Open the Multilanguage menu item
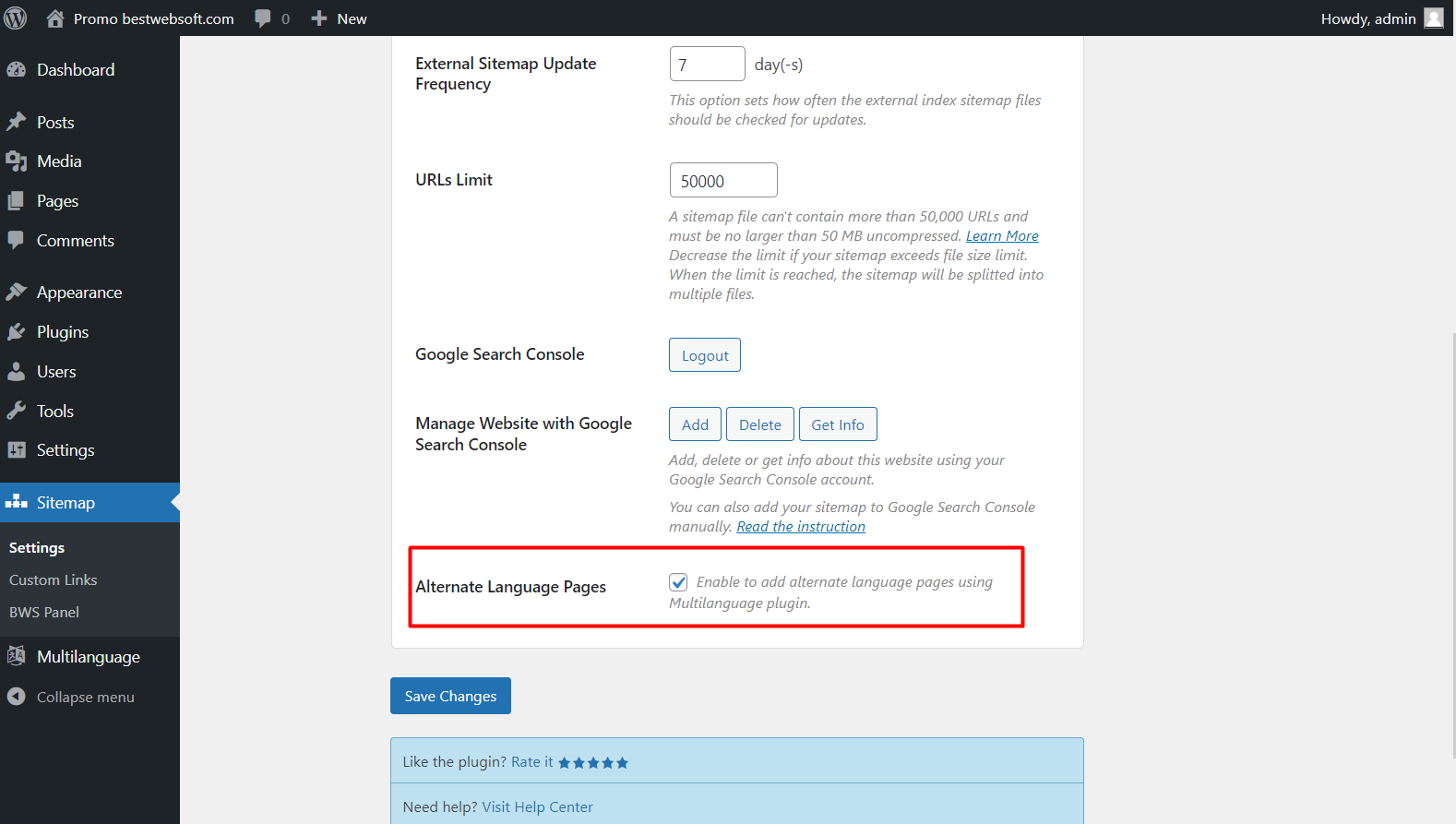 tap(90, 657)
